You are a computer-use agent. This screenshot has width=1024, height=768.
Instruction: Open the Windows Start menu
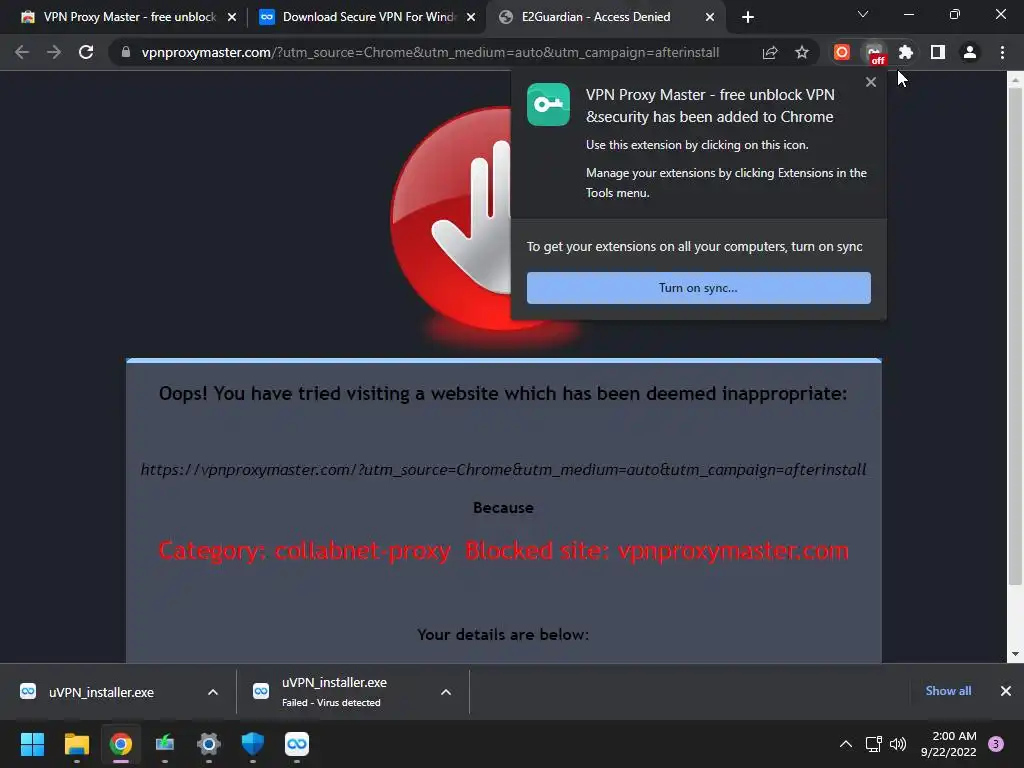[32, 744]
